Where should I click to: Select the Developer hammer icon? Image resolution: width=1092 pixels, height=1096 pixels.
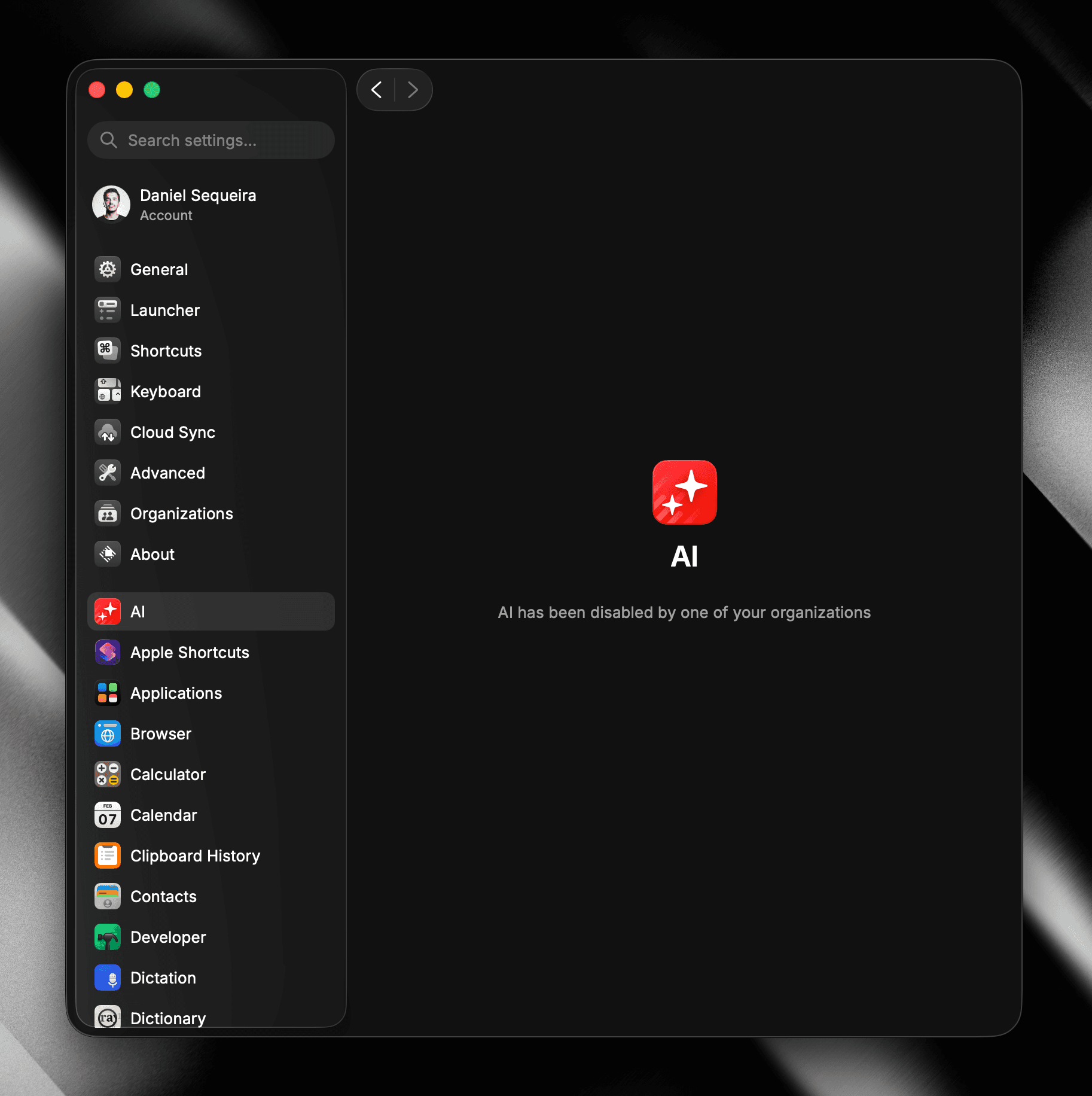pos(108,937)
